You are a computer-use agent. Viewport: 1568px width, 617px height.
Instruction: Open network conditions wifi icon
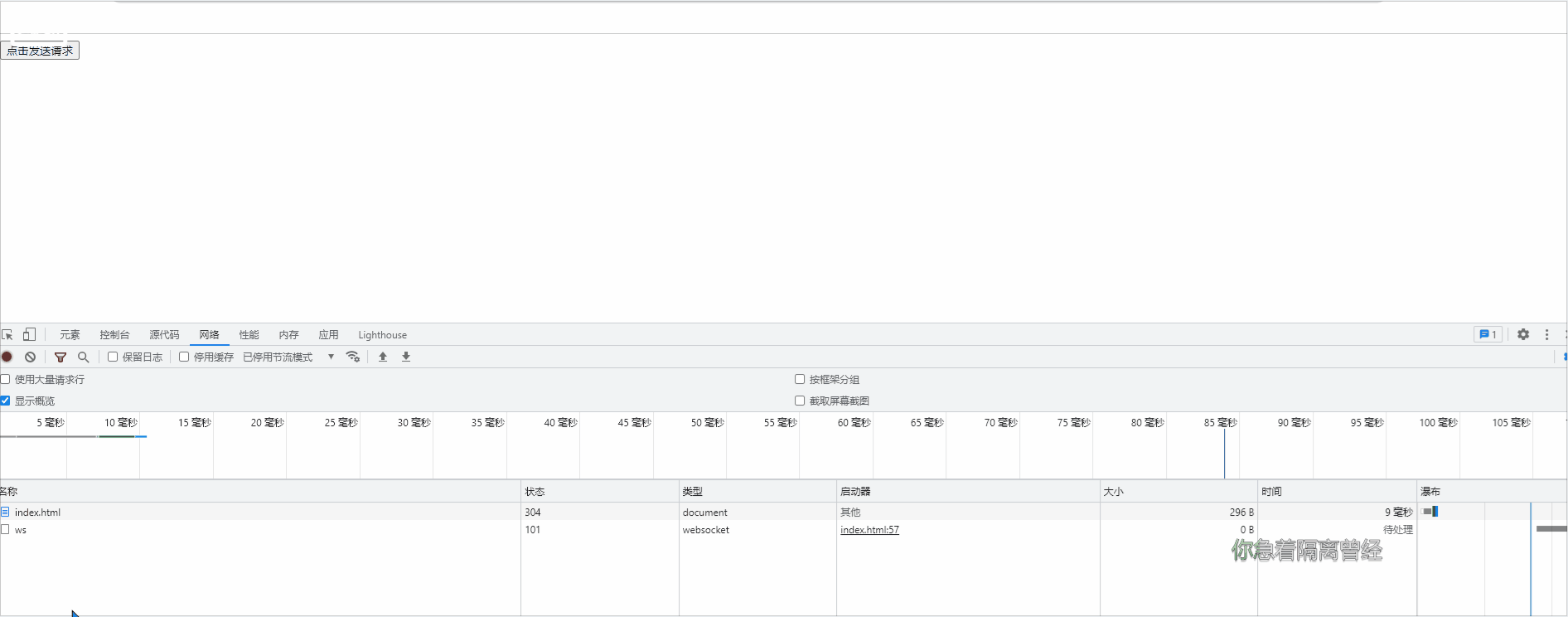[353, 357]
